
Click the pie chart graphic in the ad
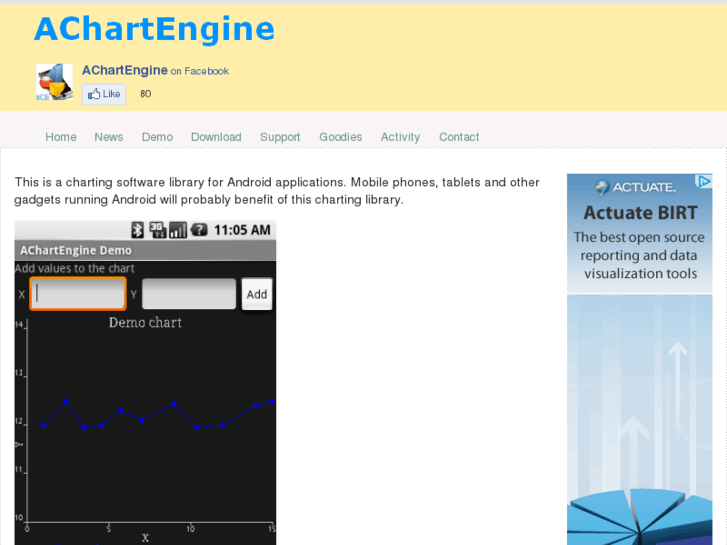click(639, 517)
